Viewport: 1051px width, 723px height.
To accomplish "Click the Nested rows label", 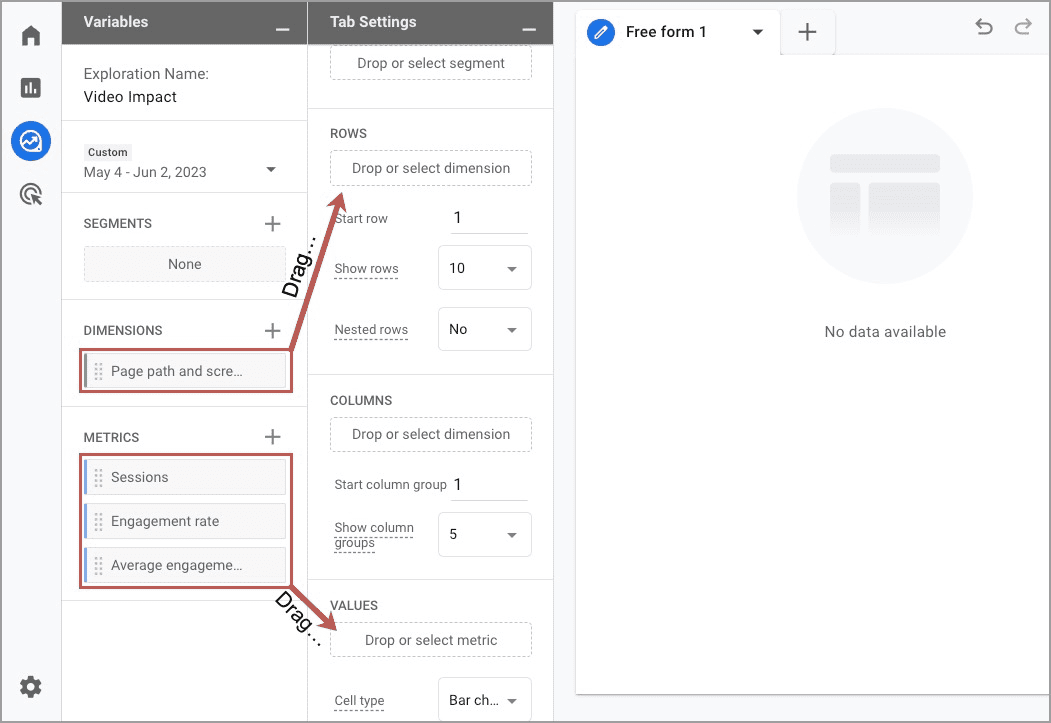I will [371, 330].
